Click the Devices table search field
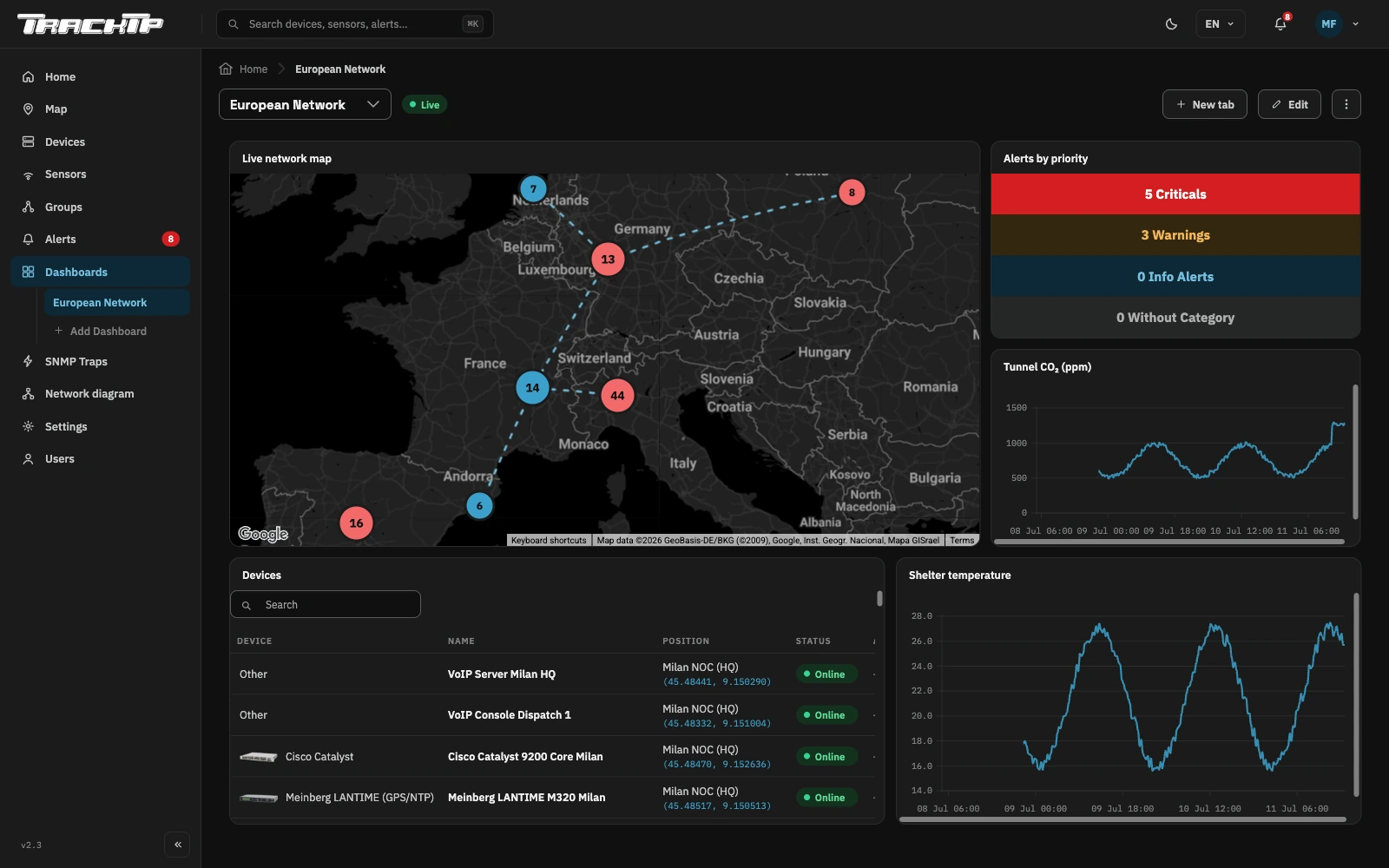This screenshot has height=868, width=1389. point(326,604)
